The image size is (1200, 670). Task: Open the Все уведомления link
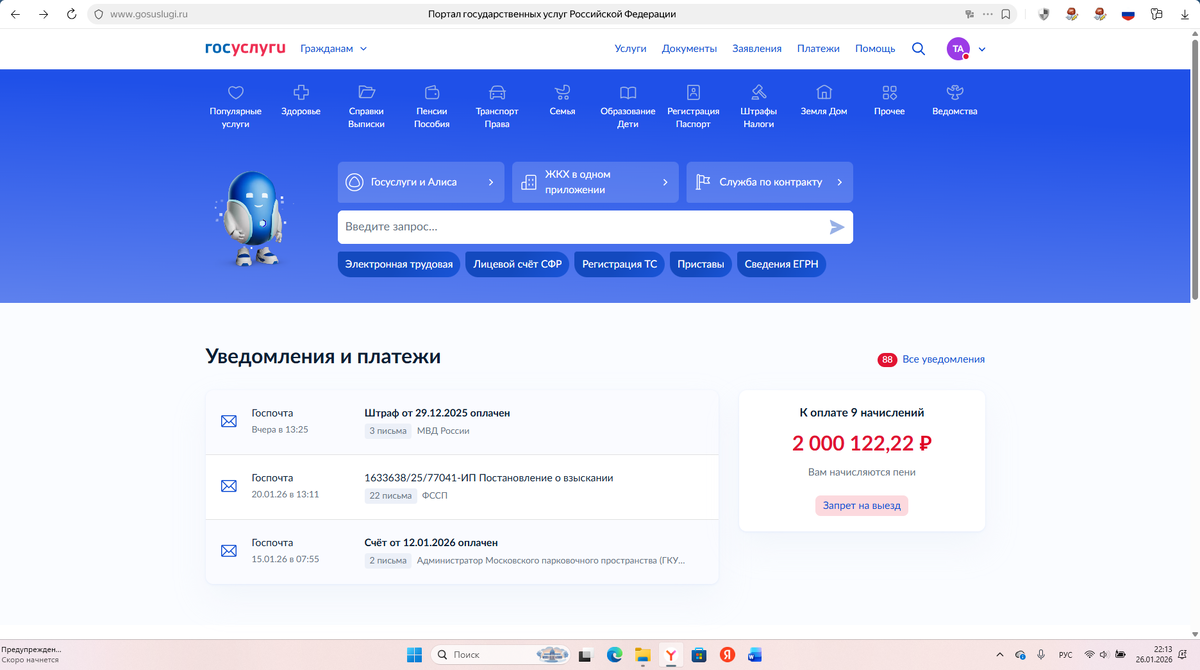pos(943,359)
